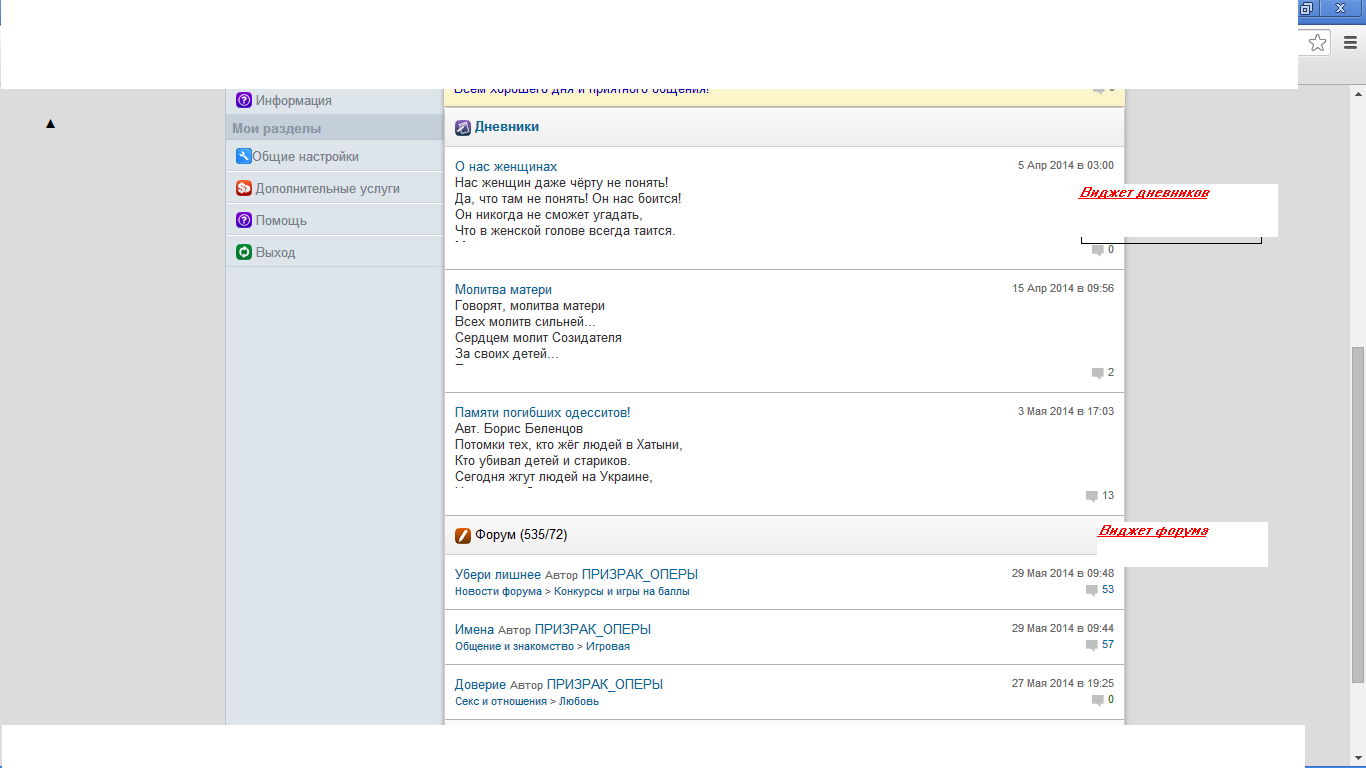Image resolution: width=1366 pixels, height=768 pixels.
Task: Open forum topic Имена
Action: click(474, 630)
